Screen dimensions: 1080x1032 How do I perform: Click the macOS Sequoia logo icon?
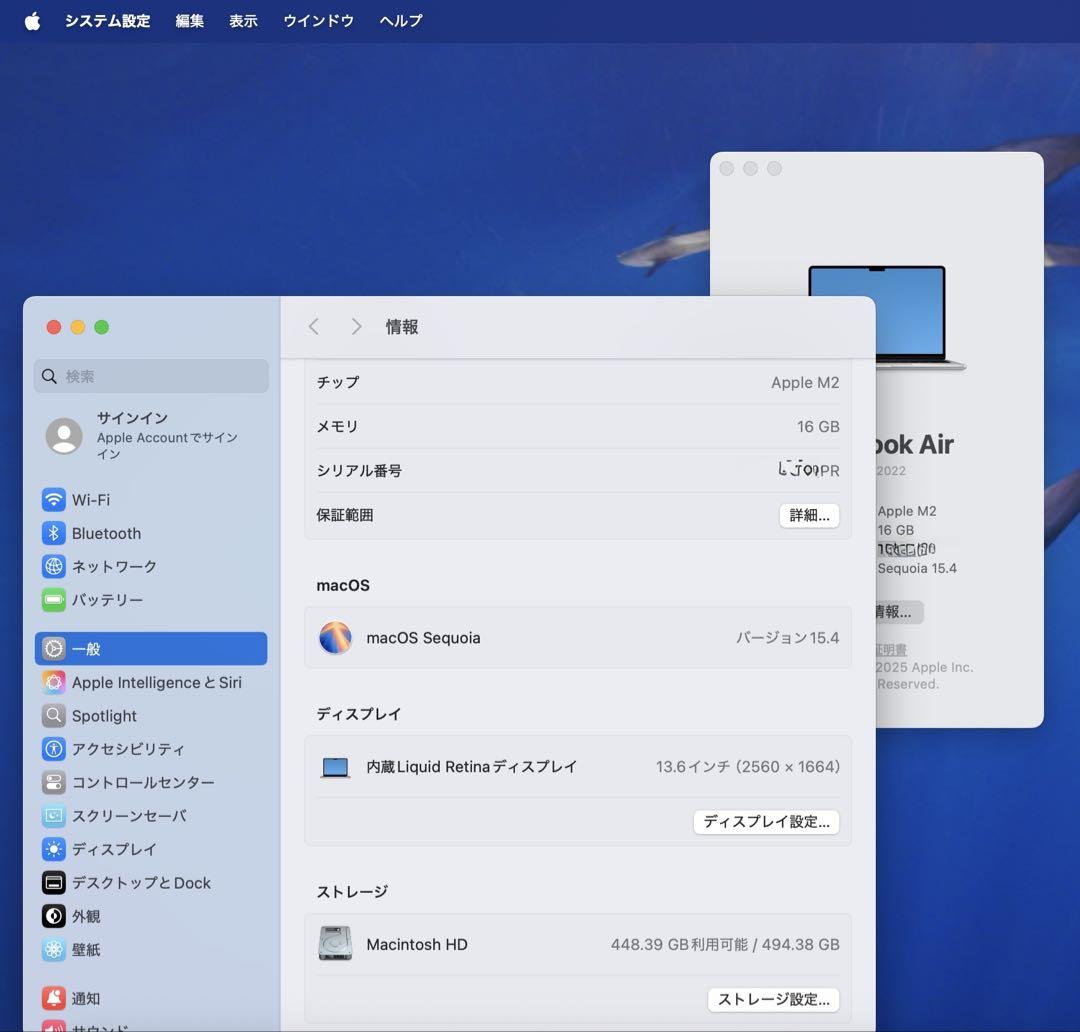tap(335, 638)
